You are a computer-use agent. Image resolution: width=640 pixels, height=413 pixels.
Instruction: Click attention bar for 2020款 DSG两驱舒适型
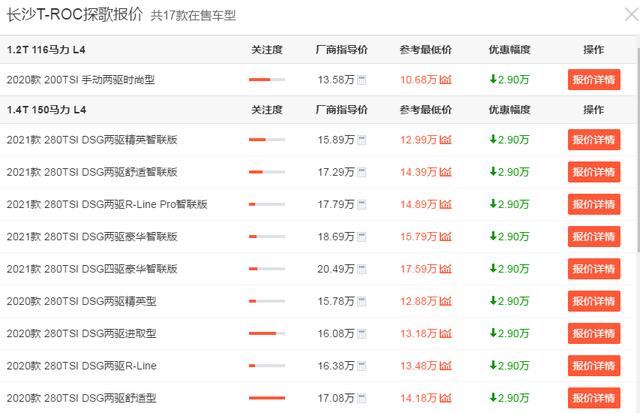267,398
